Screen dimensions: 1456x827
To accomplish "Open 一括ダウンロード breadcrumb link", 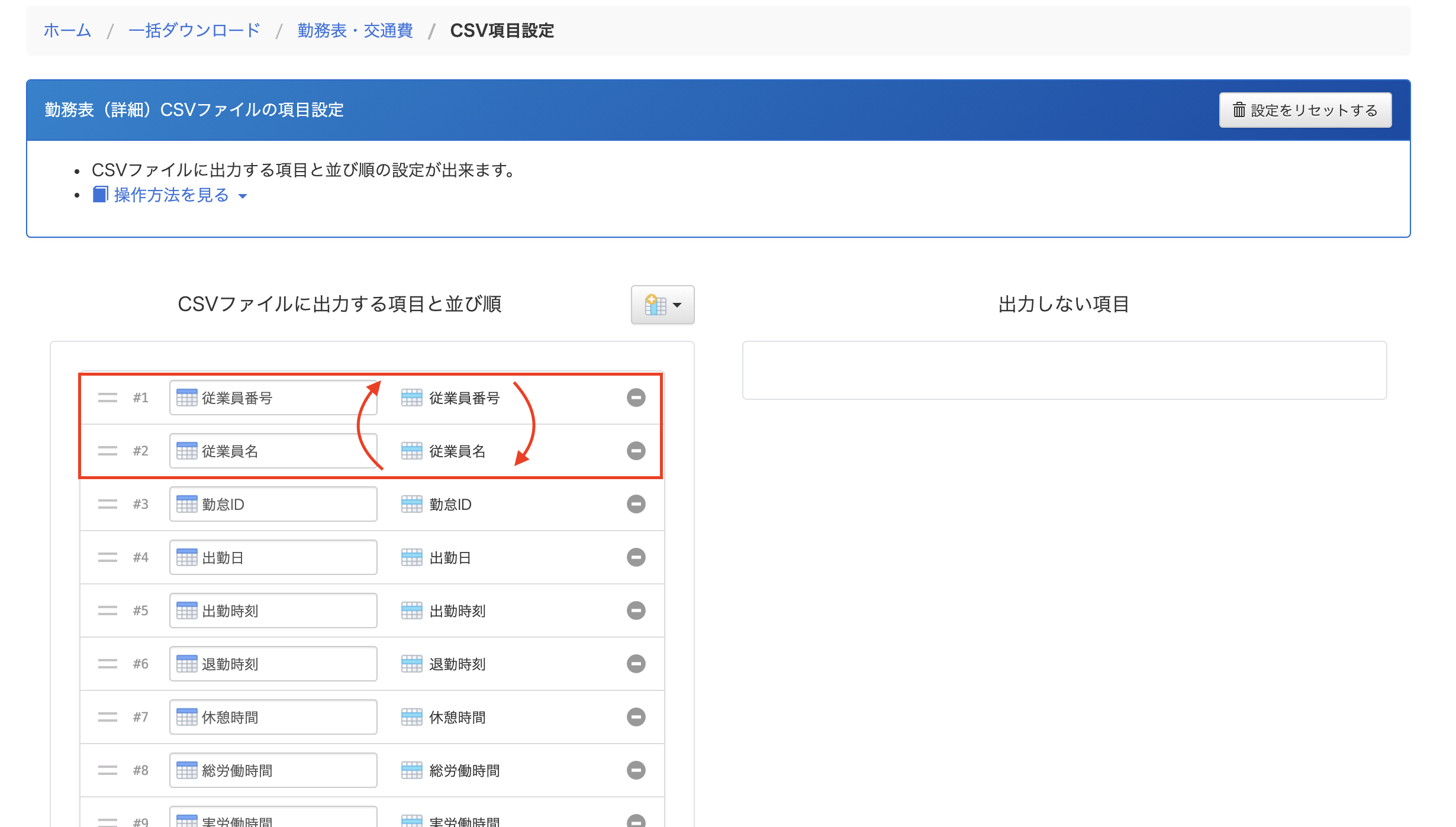I will point(194,31).
